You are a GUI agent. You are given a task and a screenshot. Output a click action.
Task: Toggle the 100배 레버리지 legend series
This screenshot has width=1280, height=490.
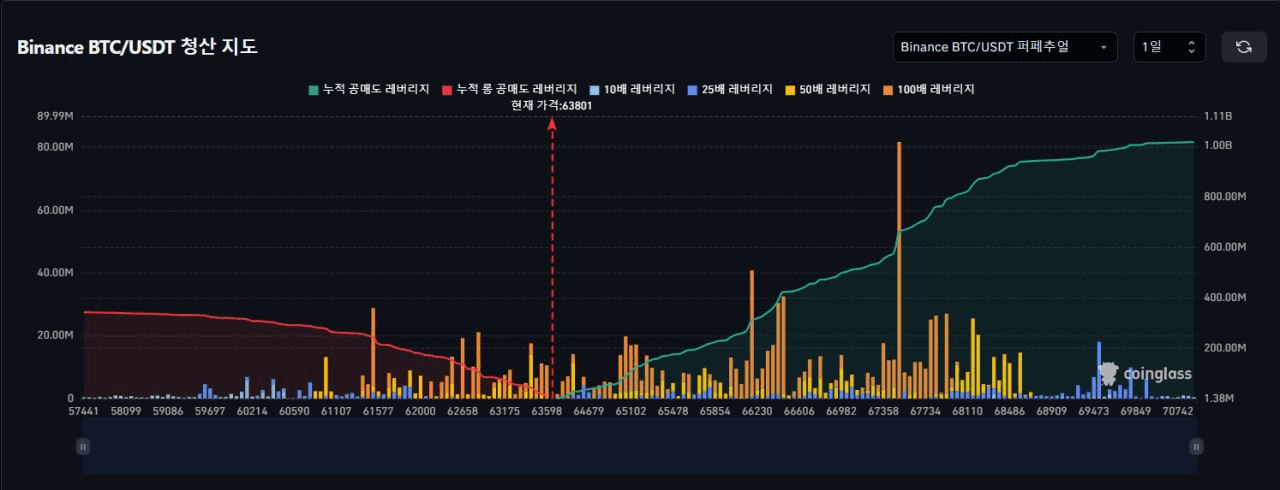929,89
